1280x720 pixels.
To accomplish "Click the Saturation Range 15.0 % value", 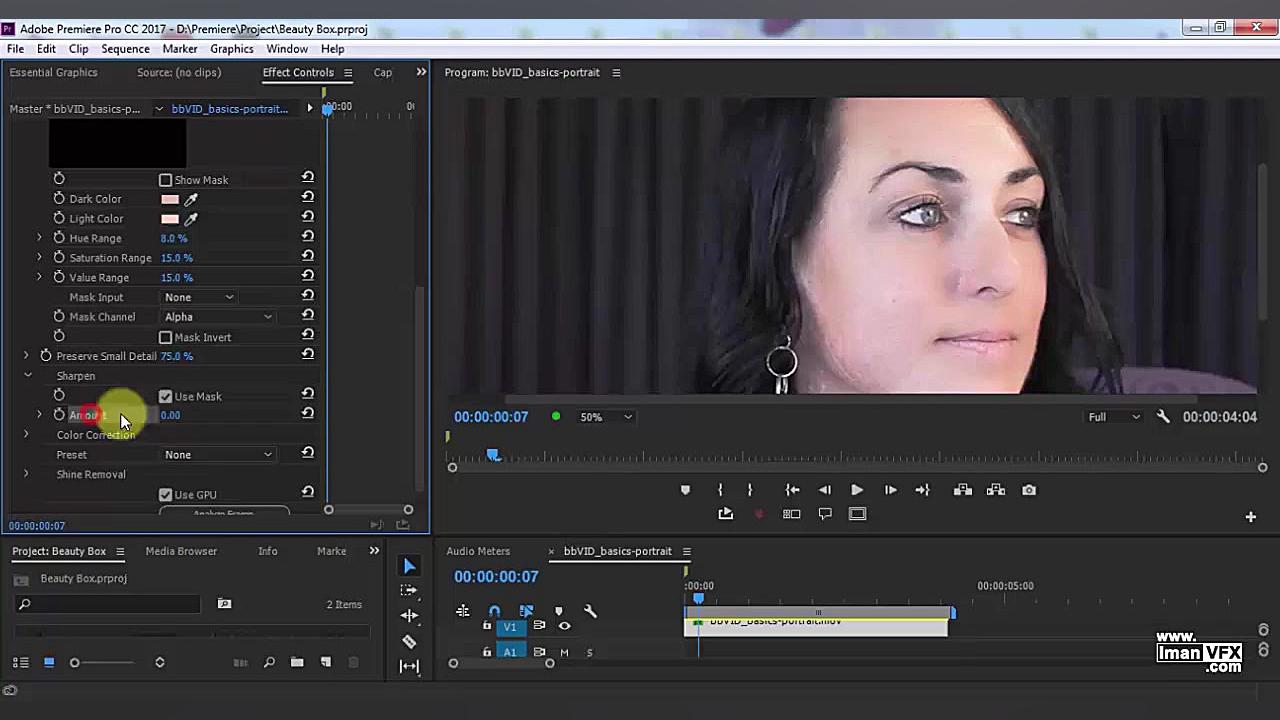I will click(176, 258).
